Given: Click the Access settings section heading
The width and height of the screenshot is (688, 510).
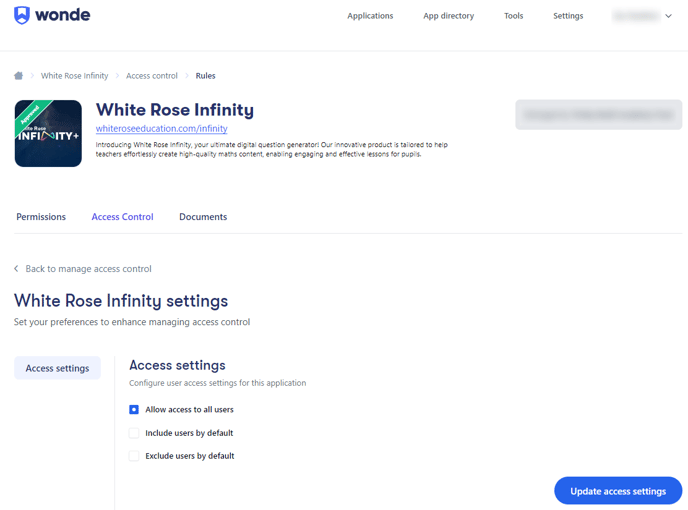Looking at the screenshot, I should (x=177, y=365).
